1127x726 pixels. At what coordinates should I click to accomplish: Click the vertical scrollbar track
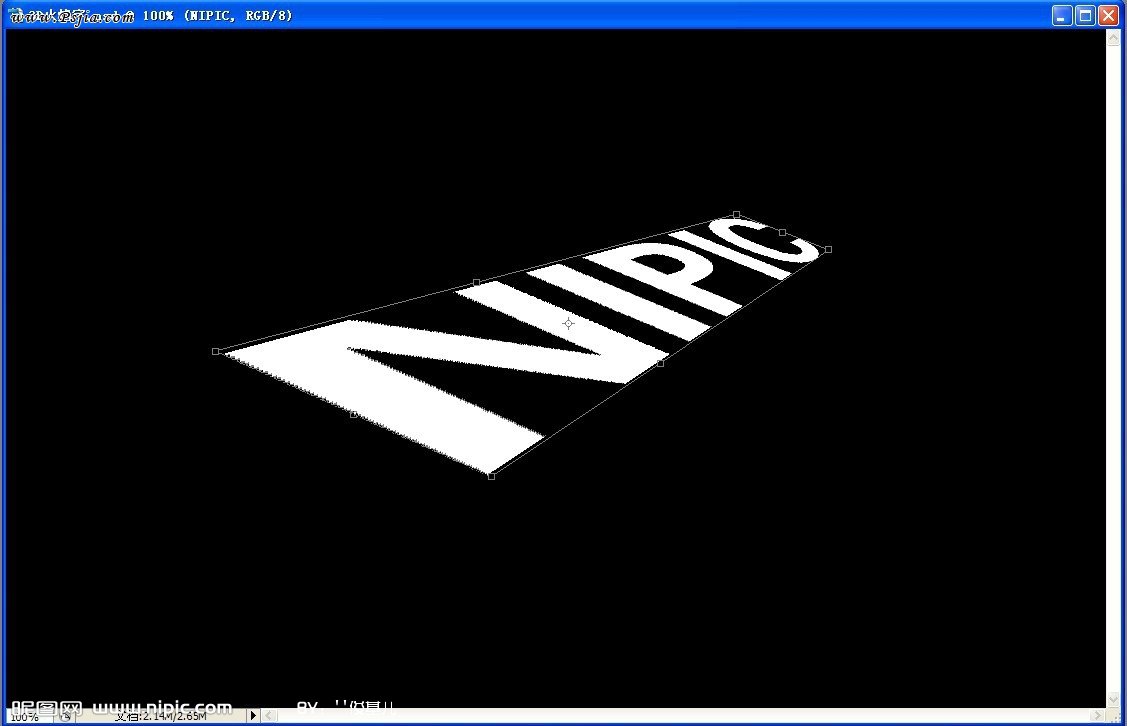pyautogui.click(x=1113, y=368)
